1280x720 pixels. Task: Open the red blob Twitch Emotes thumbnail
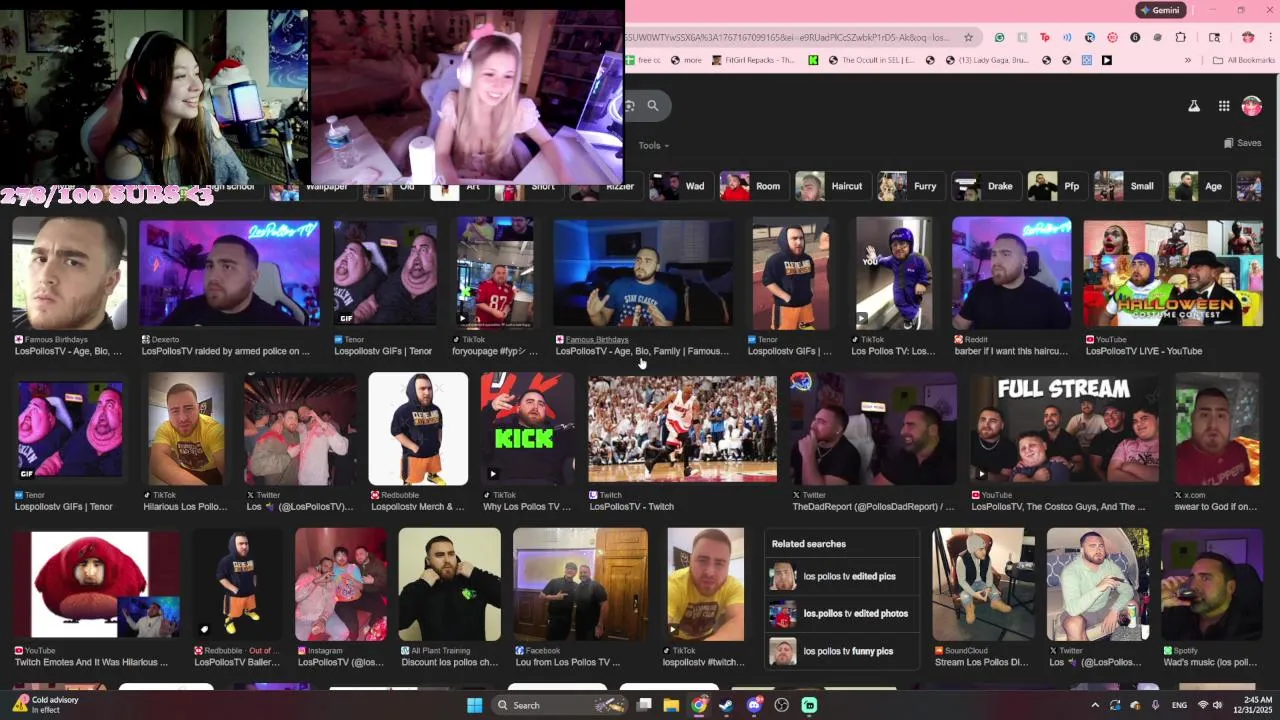(97, 585)
